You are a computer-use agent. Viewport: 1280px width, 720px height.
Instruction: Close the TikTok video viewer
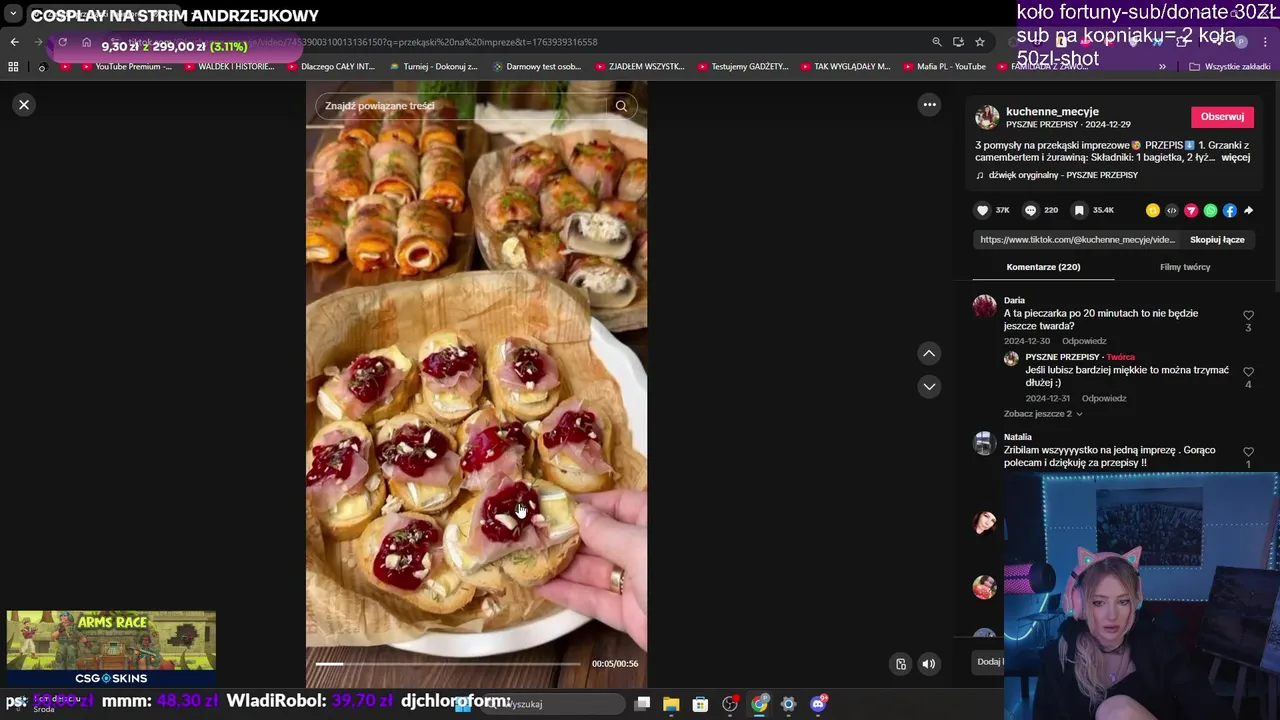tap(24, 104)
